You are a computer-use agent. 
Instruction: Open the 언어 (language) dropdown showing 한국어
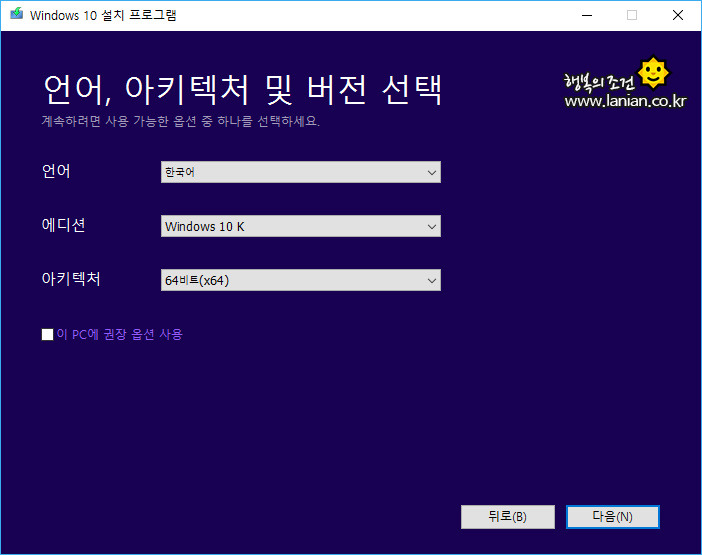click(x=301, y=172)
